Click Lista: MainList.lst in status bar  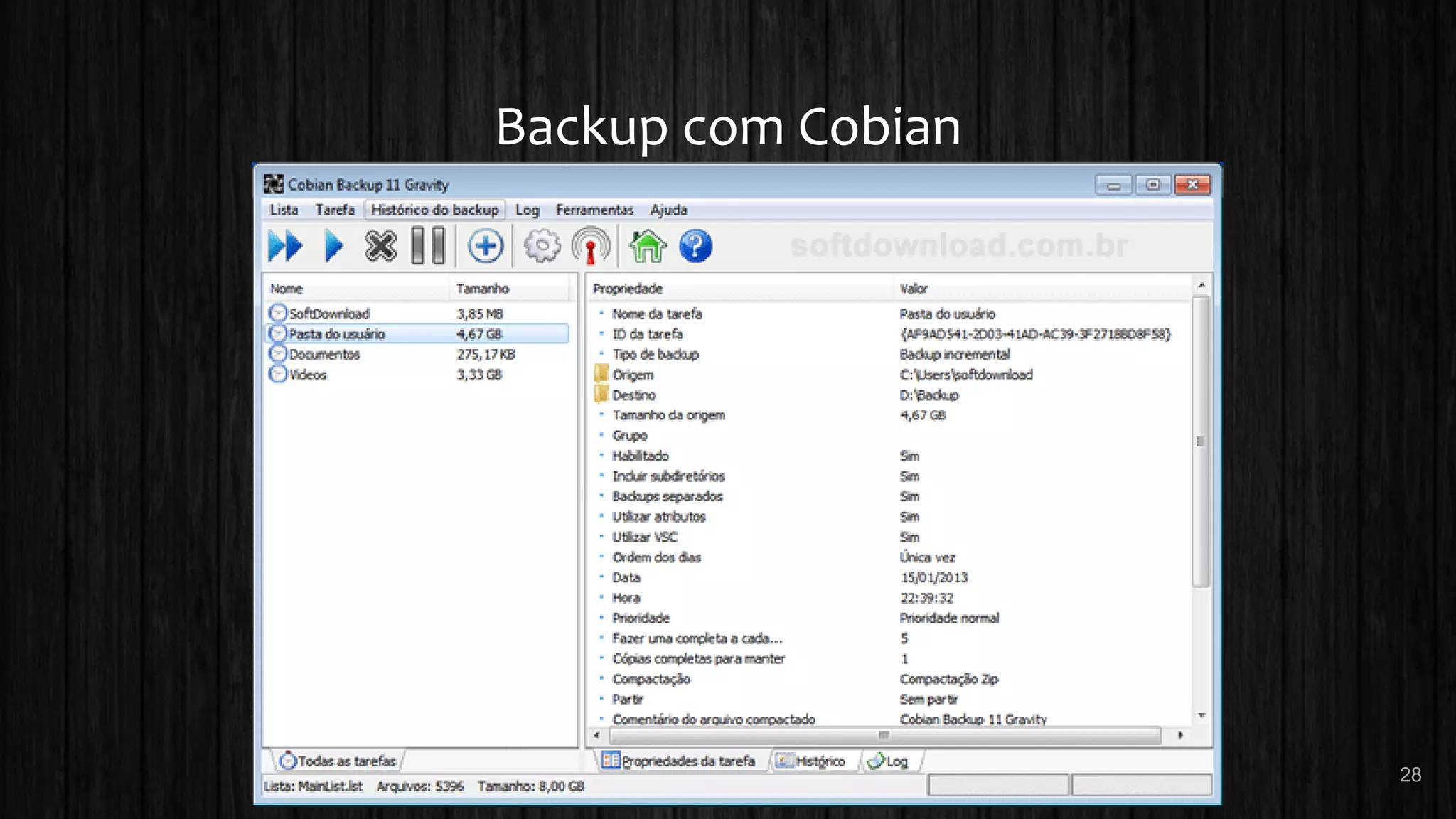click(313, 786)
